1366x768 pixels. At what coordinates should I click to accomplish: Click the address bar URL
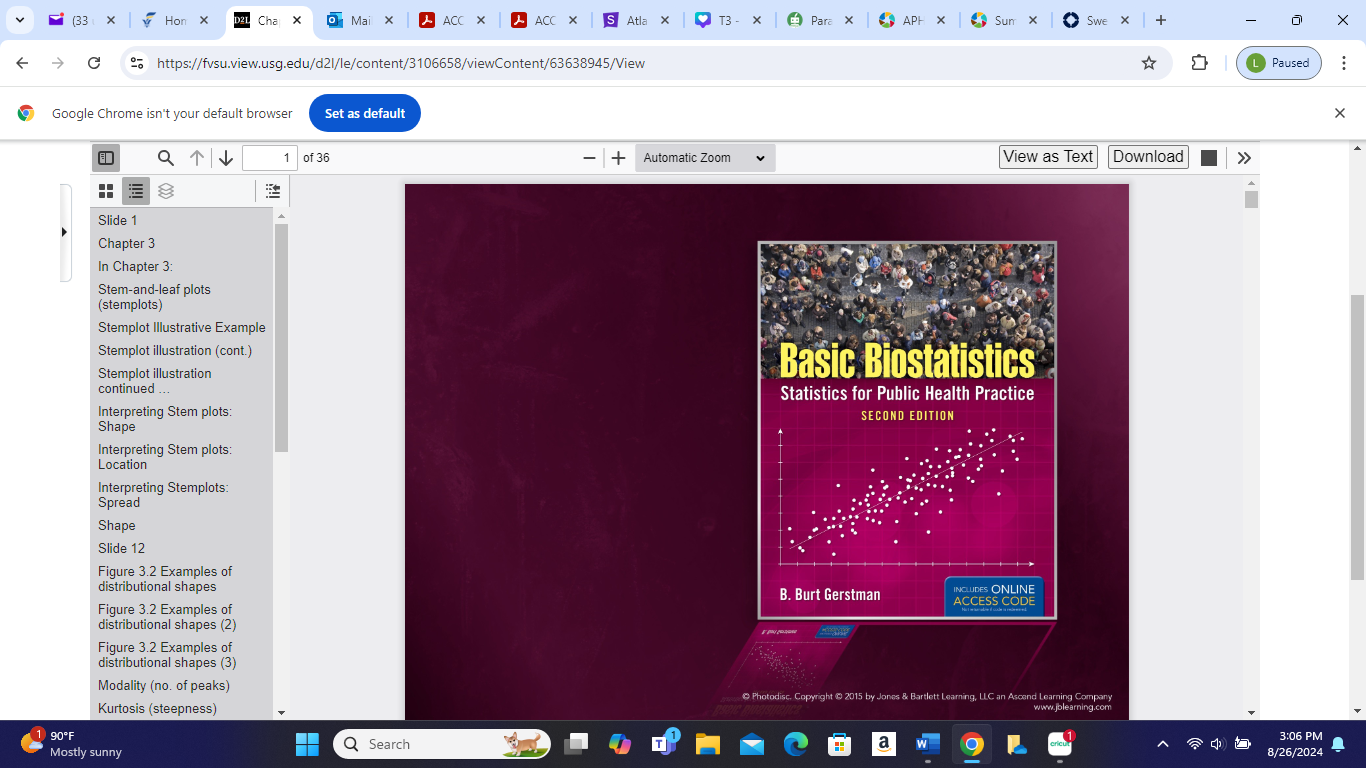[x=401, y=63]
